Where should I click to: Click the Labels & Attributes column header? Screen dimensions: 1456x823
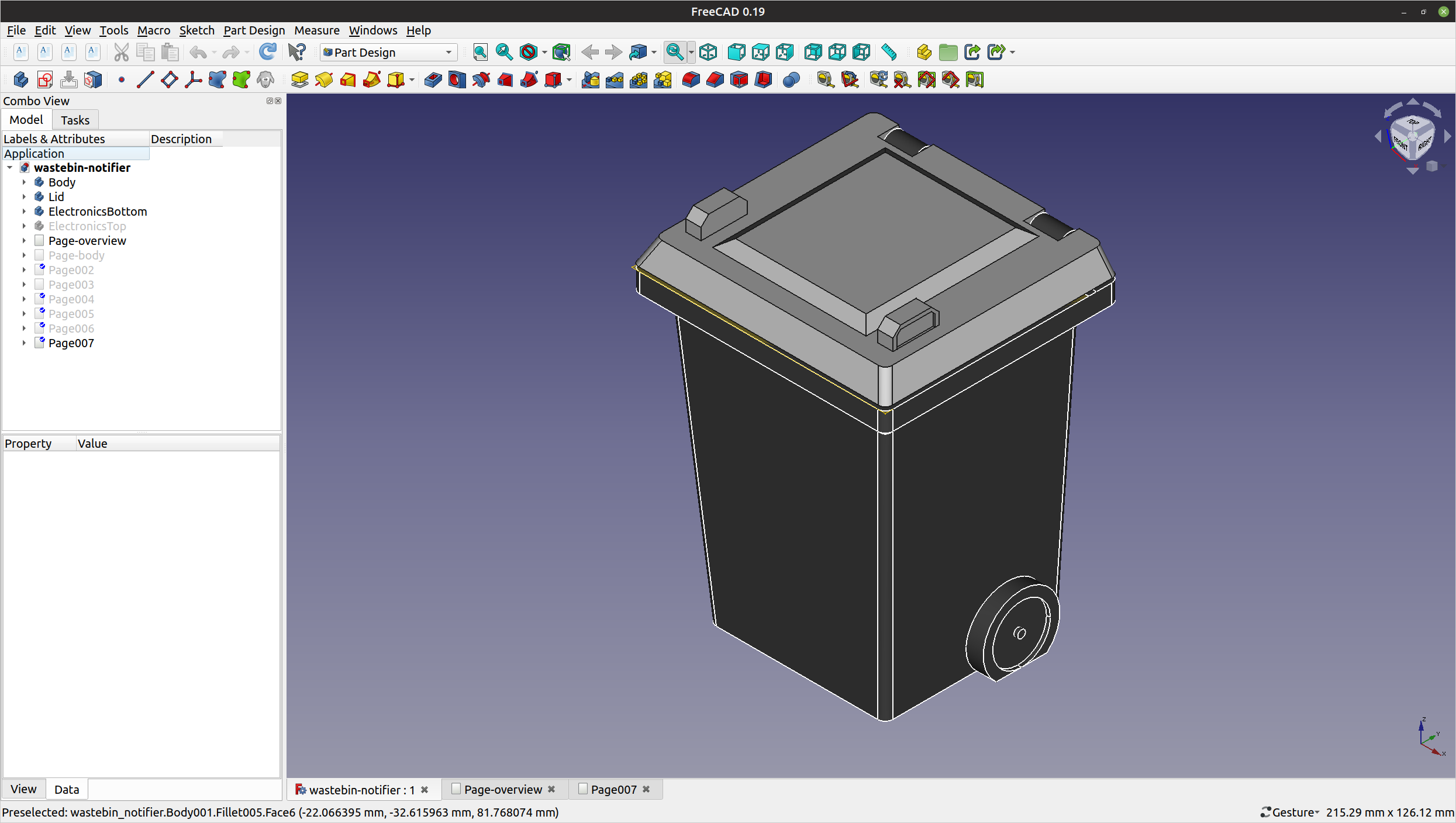(x=75, y=139)
